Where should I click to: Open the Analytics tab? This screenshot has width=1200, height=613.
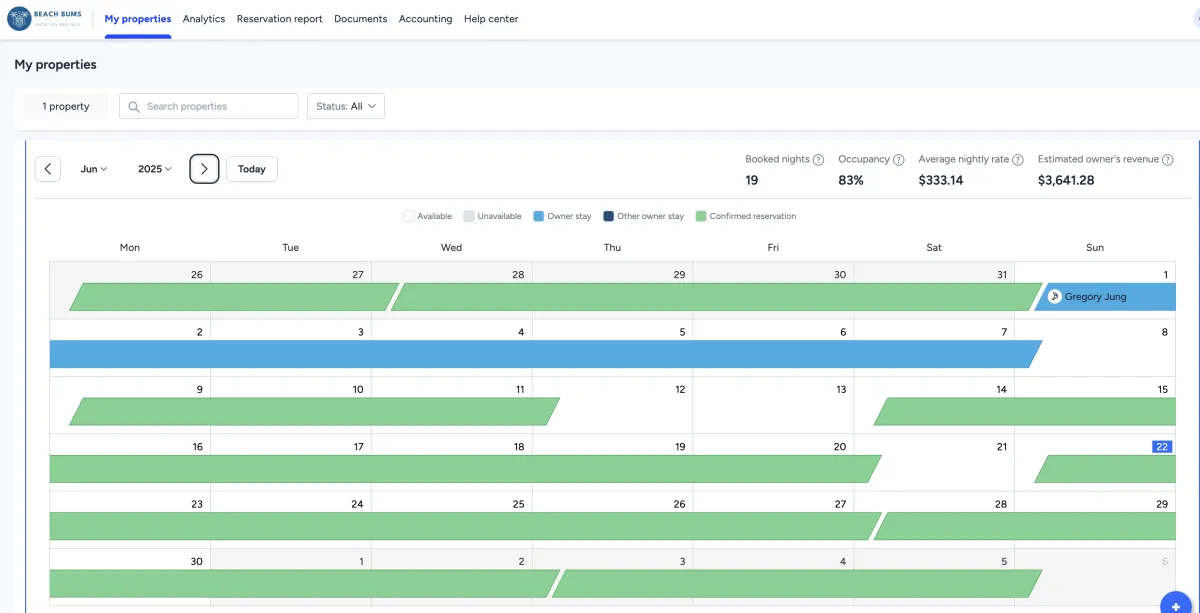point(204,19)
